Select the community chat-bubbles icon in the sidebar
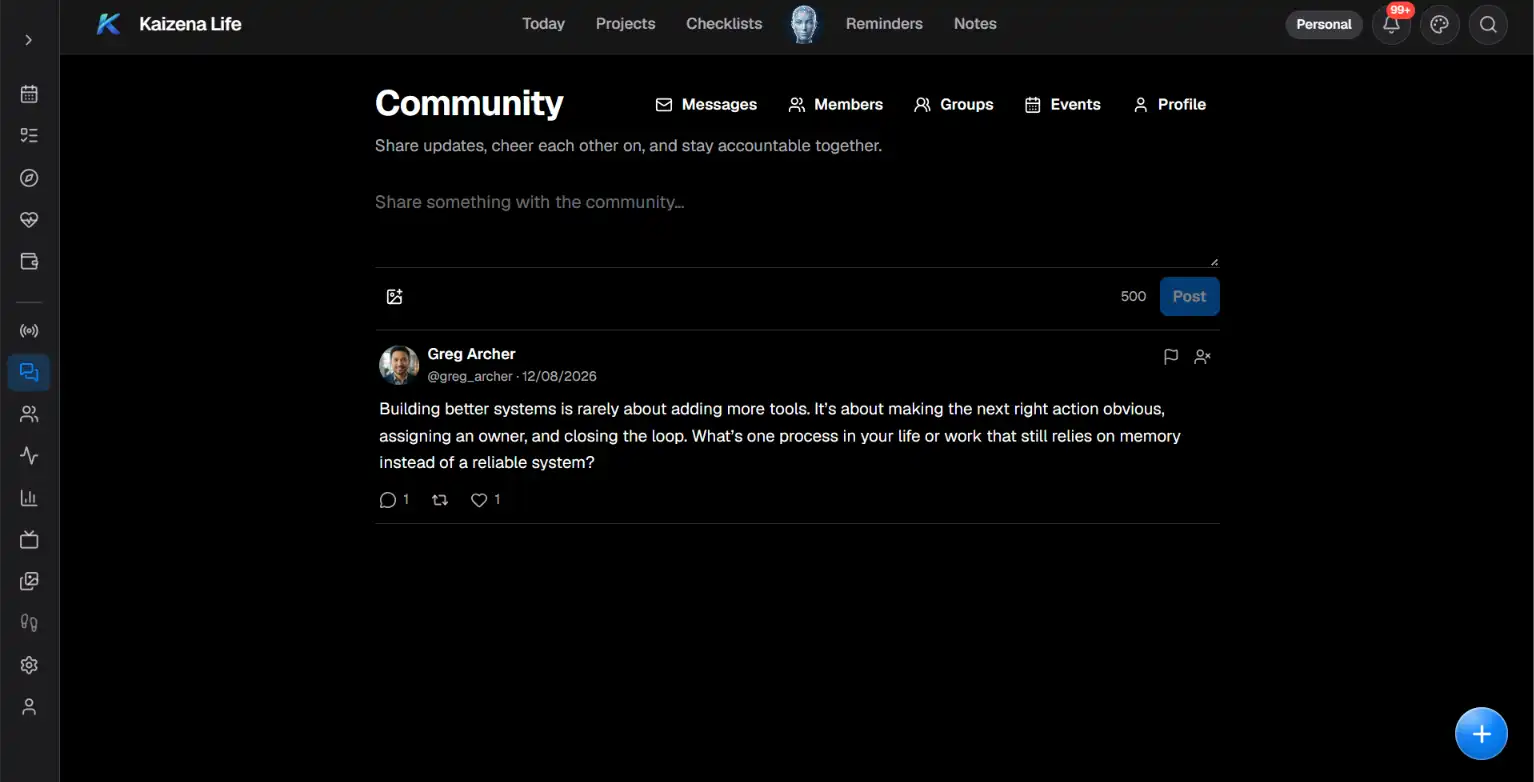 coord(29,373)
